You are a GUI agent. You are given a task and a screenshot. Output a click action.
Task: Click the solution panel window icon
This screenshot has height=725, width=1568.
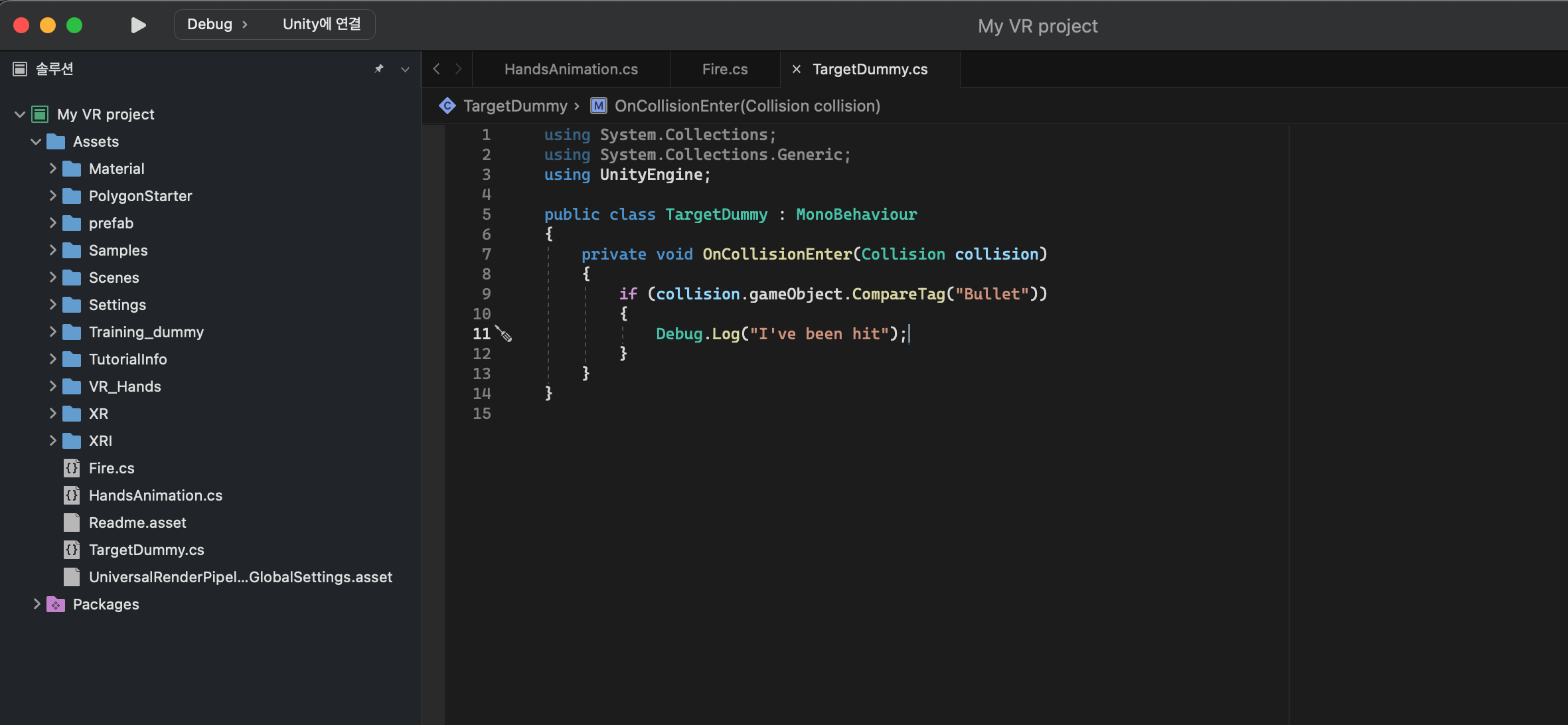[20, 69]
